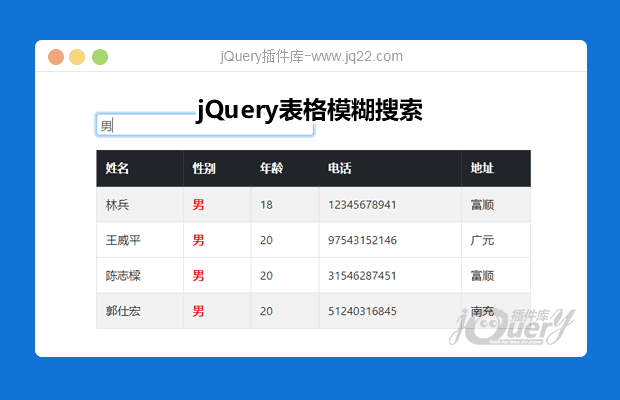
Task: Select the name cell 林兵
Action: coord(118,205)
